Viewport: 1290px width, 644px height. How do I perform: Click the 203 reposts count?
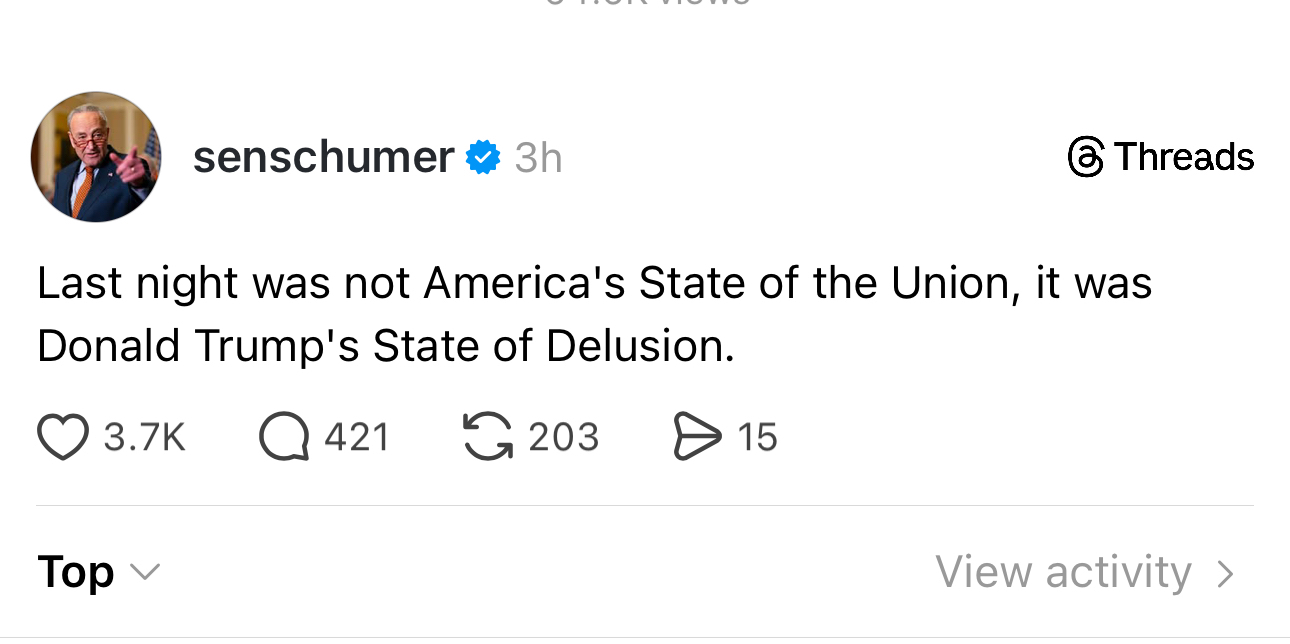(563, 438)
